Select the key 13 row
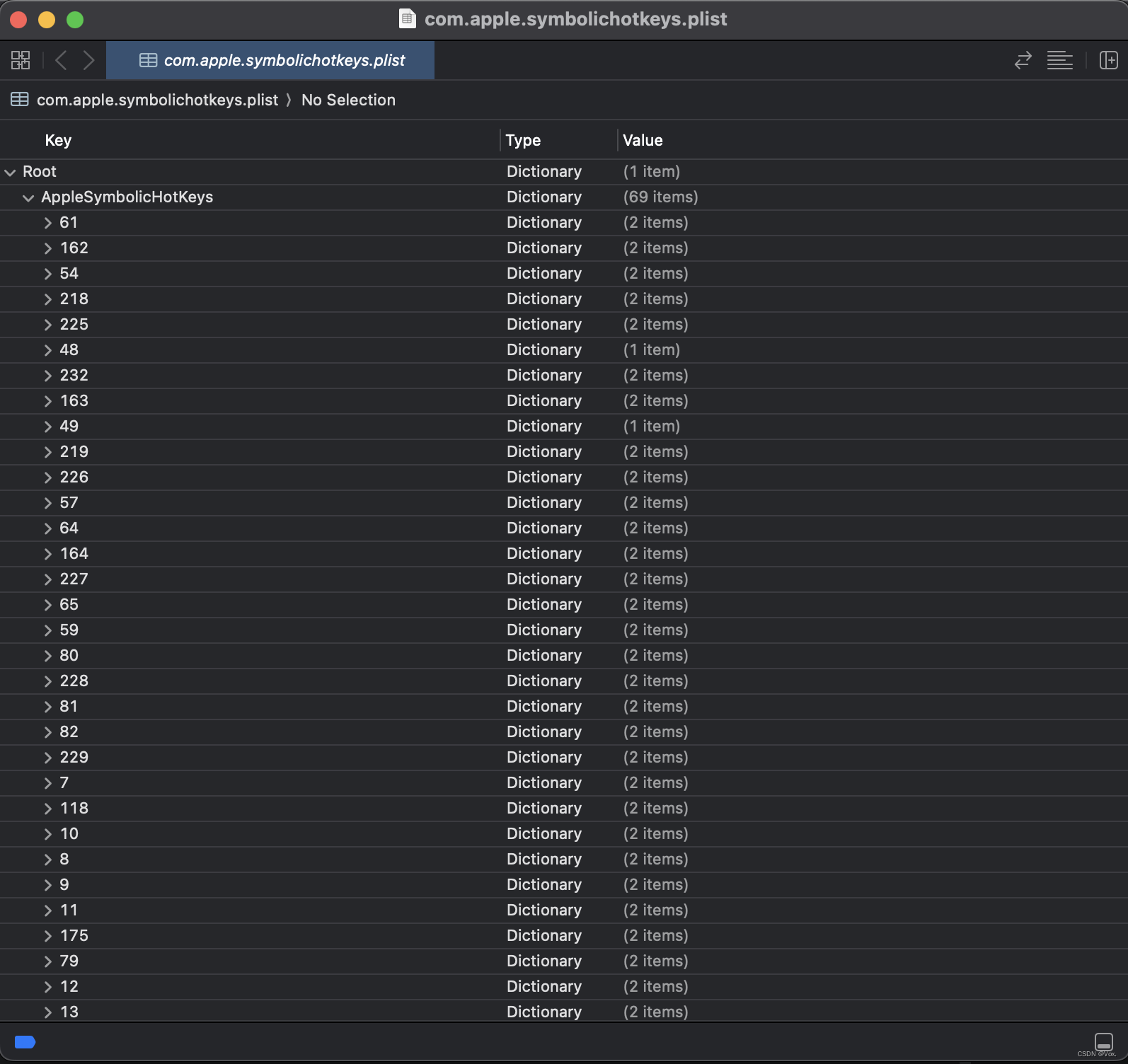Viewport: 1128px width, 1064px height. (564, 1012)
